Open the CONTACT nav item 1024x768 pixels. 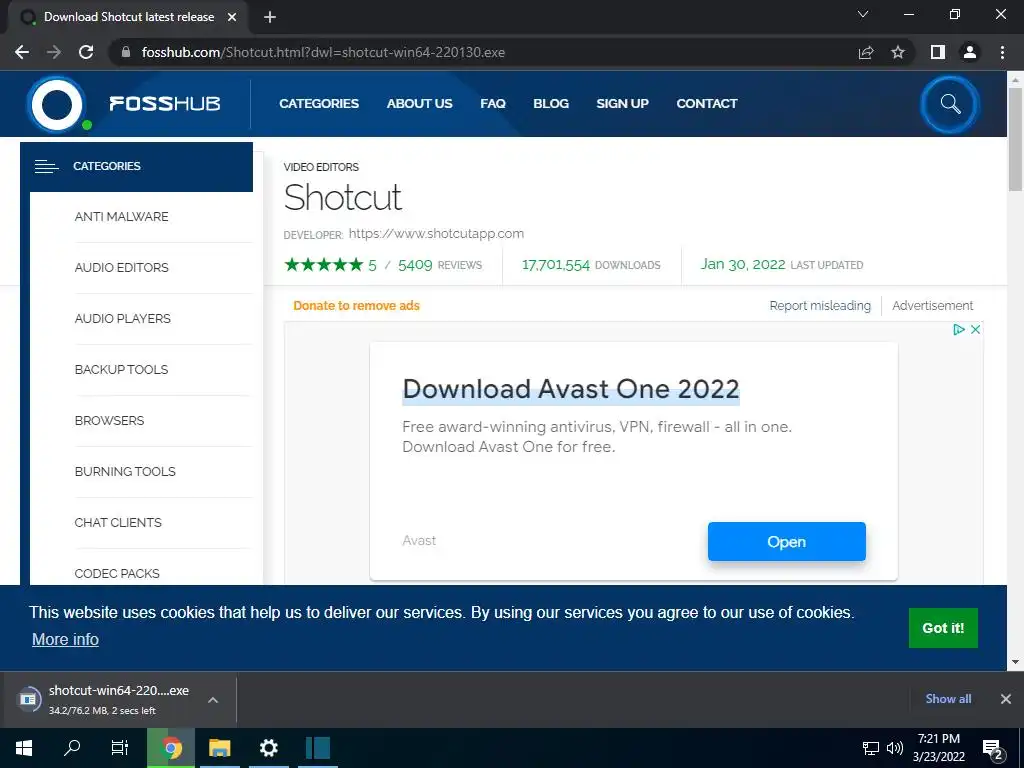coord(707,104)
